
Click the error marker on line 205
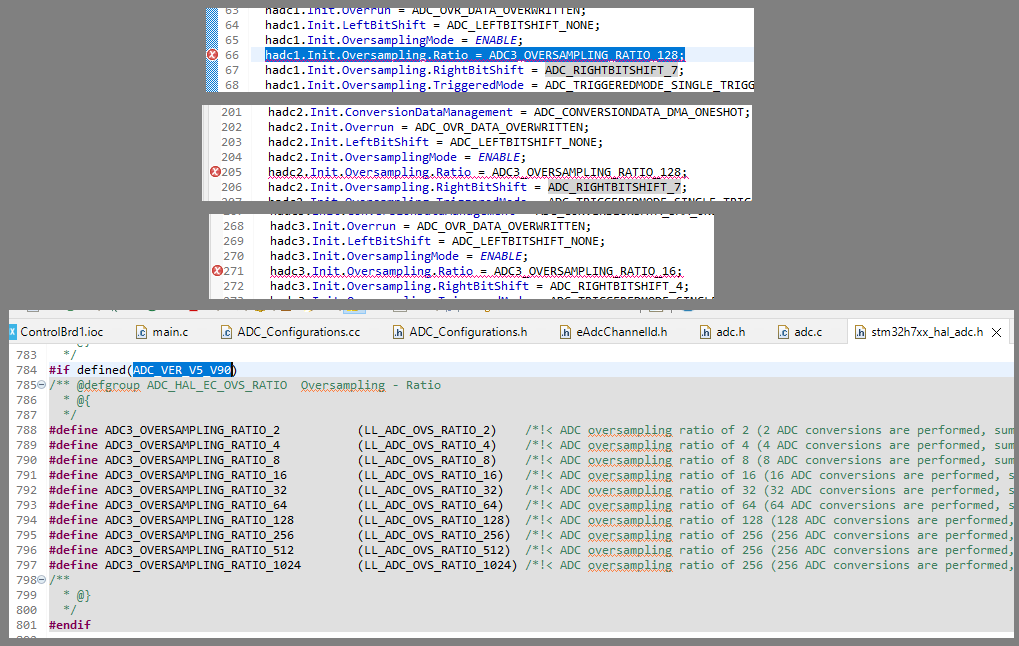[215, 172]
